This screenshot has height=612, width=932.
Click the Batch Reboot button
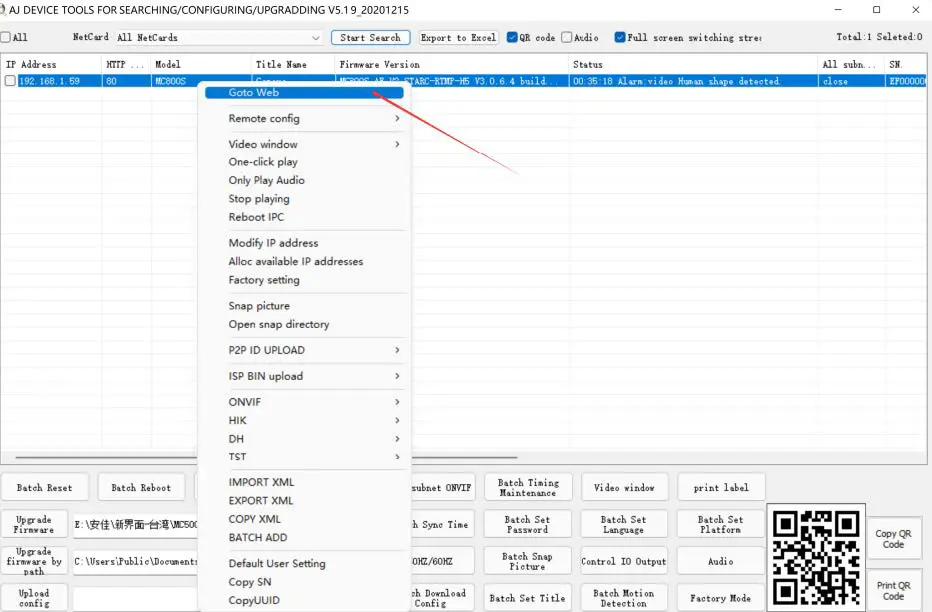pos(141,488)
